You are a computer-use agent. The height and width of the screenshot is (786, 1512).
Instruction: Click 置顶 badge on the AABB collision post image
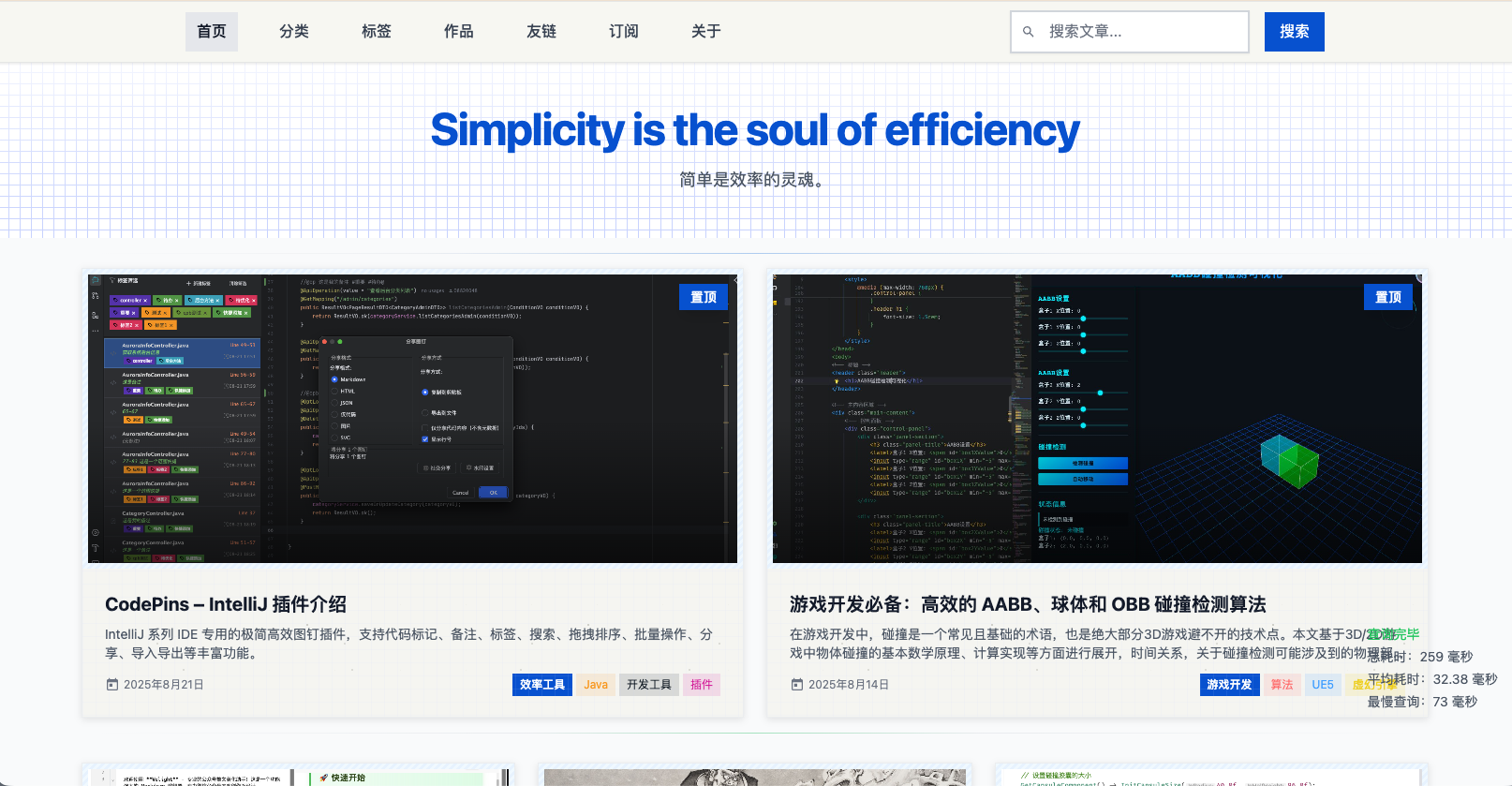click(1387, 297)
